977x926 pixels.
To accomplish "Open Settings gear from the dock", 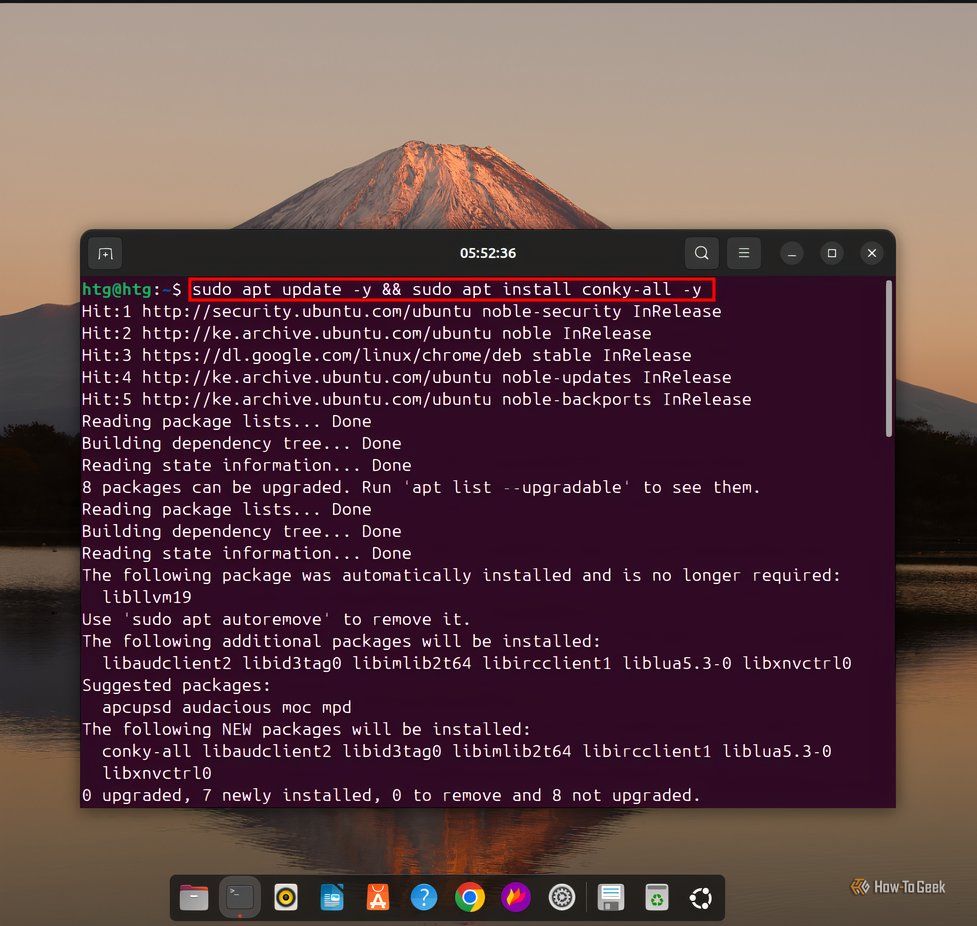I will point(561,897).
